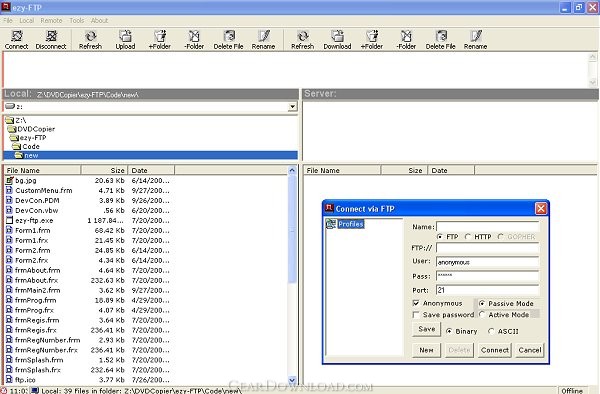The image size is (600, 394).
Task: Focus the Port input field
Action: point(488,290)
